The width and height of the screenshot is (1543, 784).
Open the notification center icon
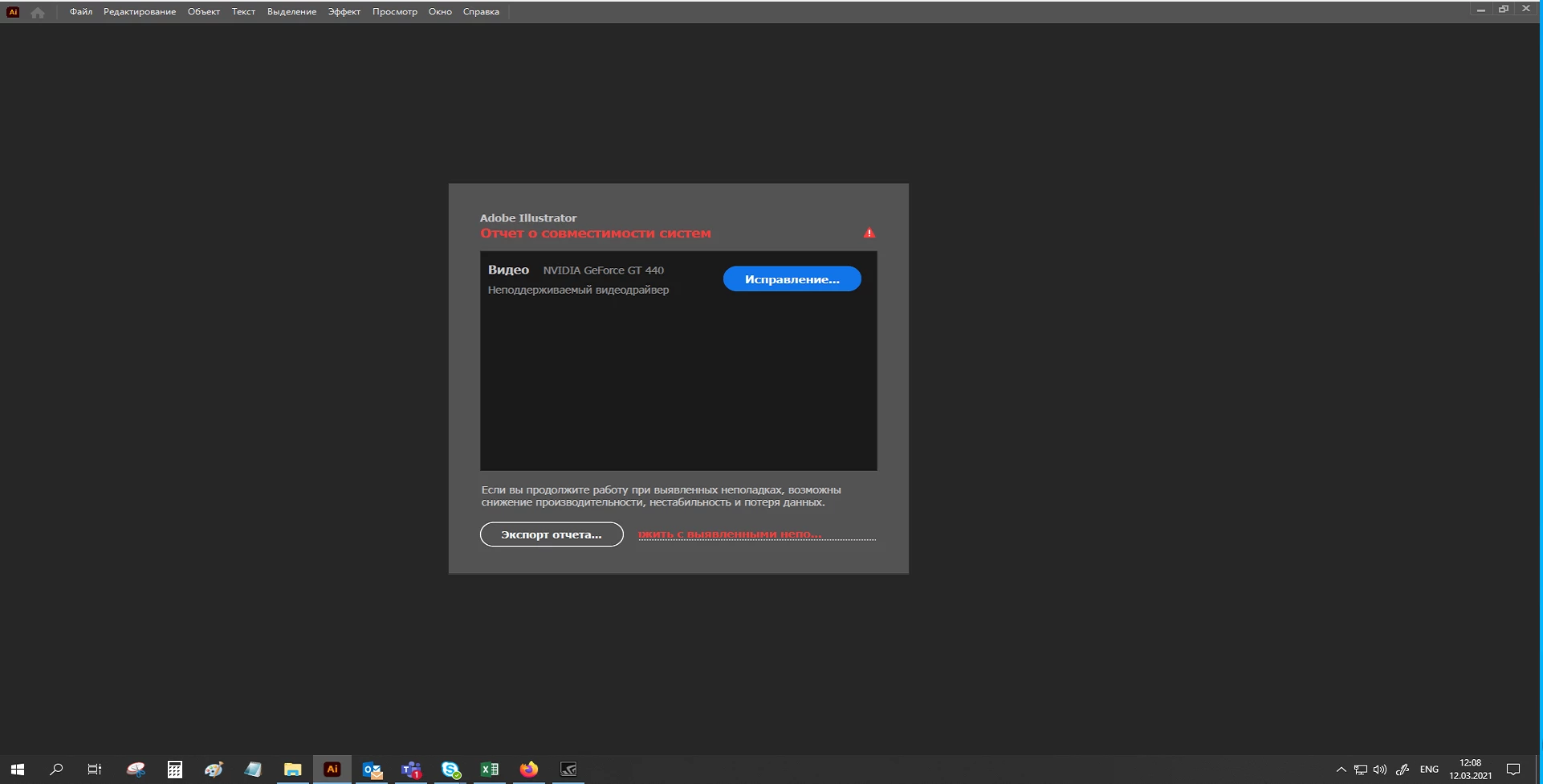coord(1513,770)
